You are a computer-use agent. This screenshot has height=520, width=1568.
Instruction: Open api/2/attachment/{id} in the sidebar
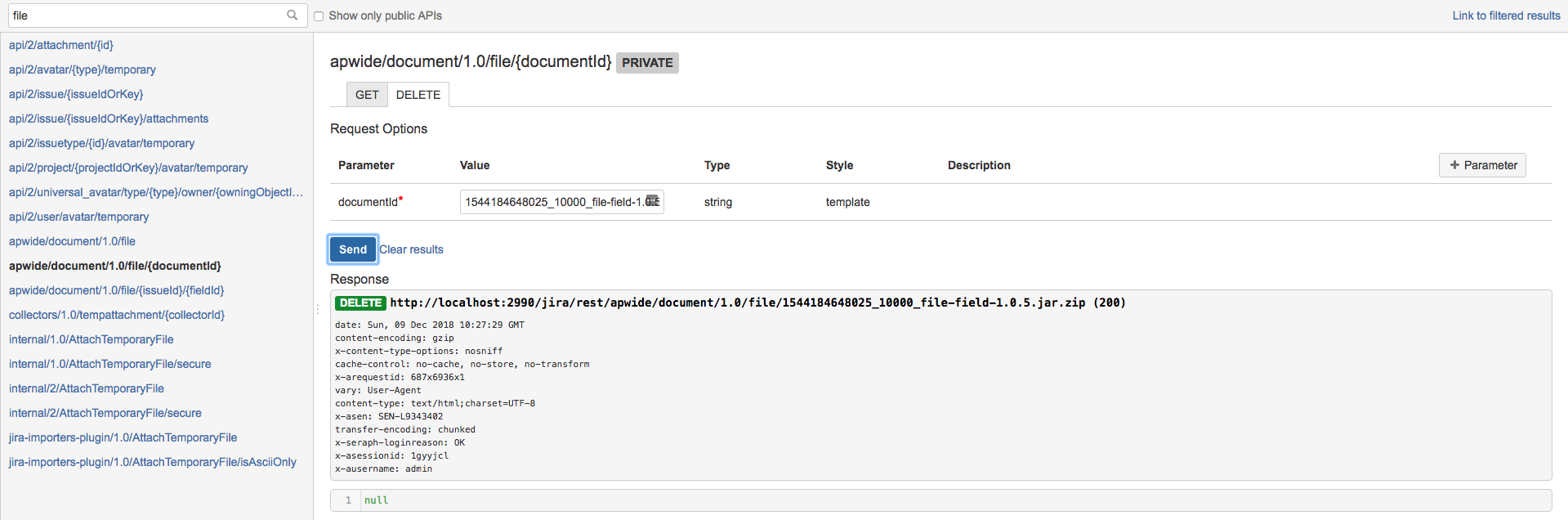point(61,45)
